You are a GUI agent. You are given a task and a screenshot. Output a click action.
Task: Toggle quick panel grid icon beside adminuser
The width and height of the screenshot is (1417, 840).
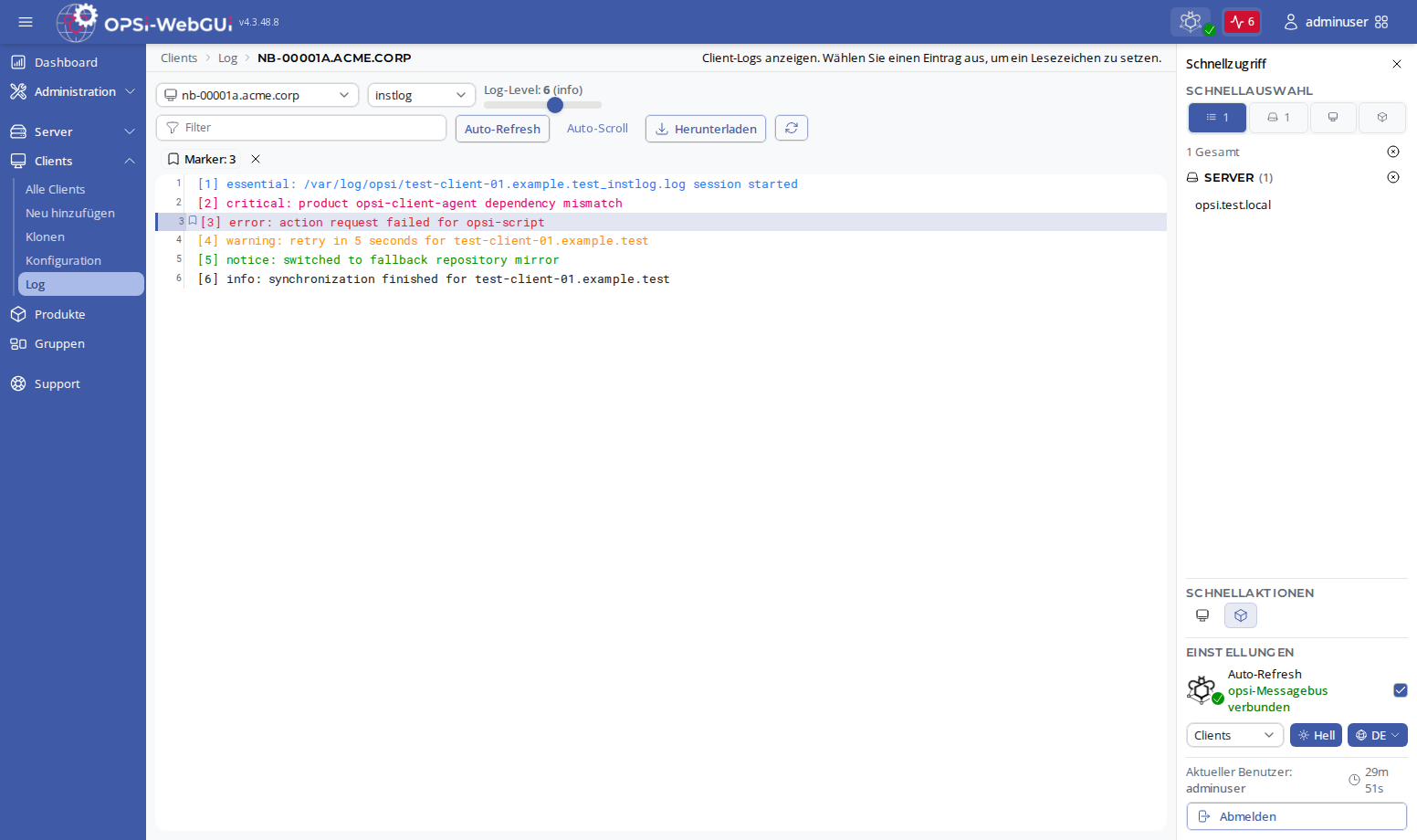(1381, 22)
